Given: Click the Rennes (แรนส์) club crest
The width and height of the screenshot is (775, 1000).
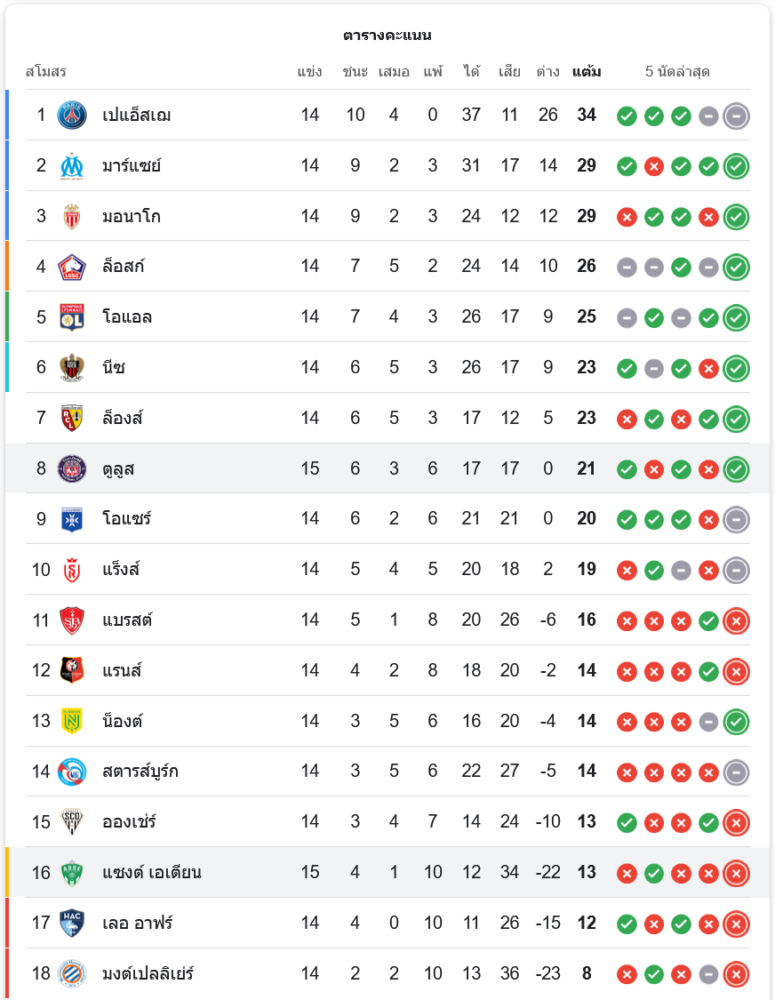Looking at the screenshot, I should (x=72, y=670).
